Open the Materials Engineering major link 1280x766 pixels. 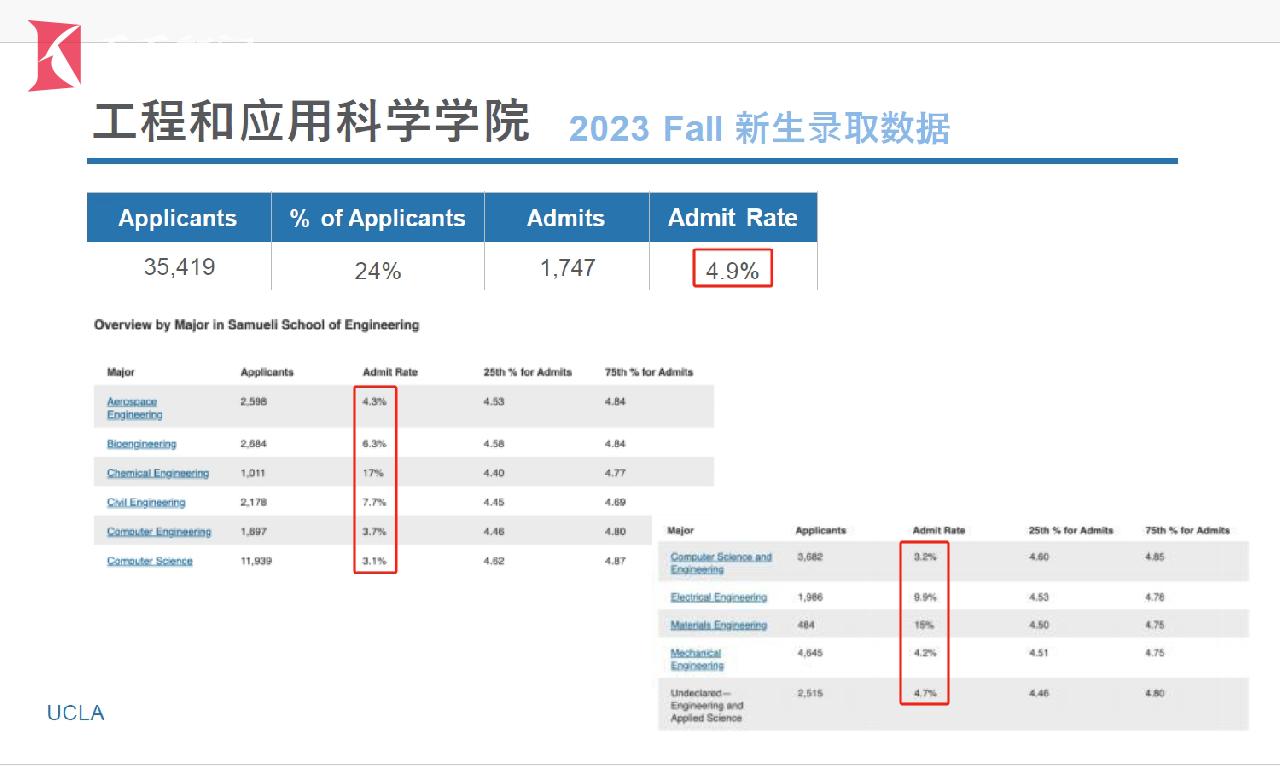tap(718, 625)
